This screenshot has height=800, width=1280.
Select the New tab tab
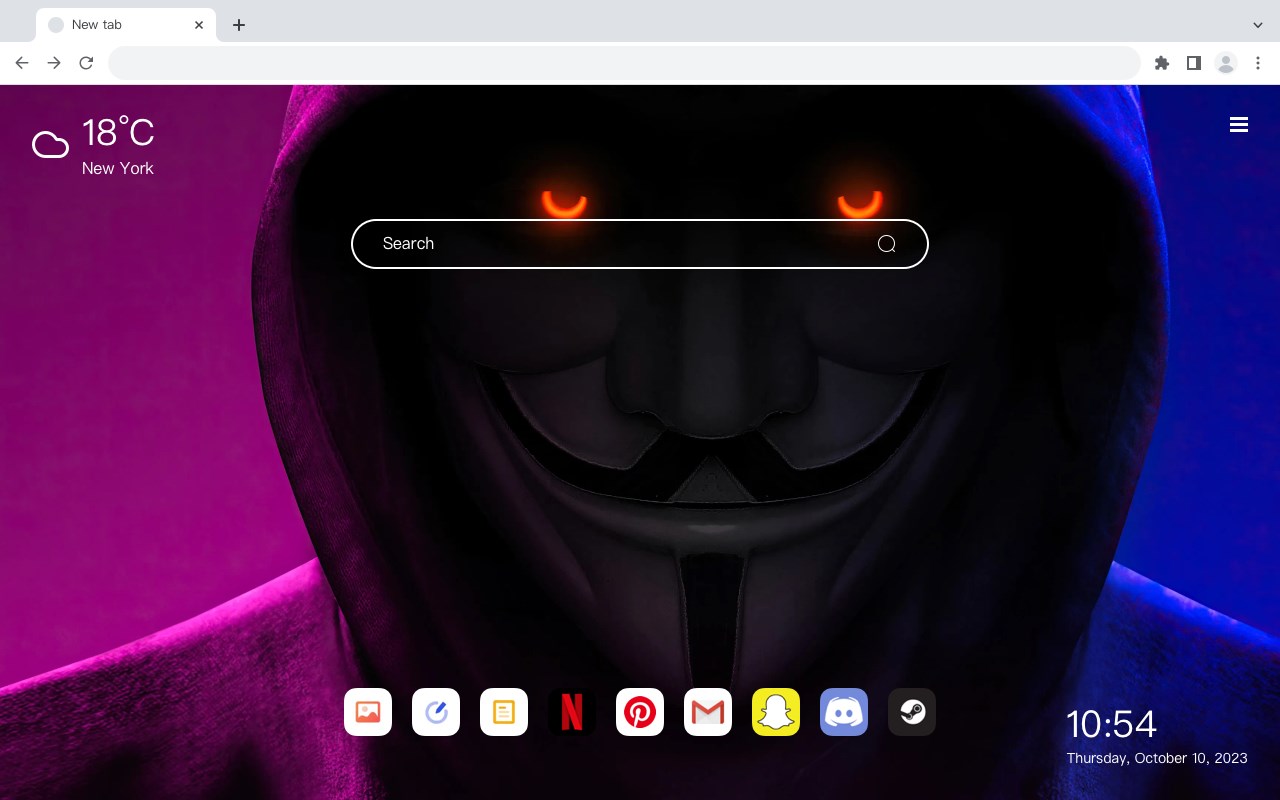tap(126, 25)
